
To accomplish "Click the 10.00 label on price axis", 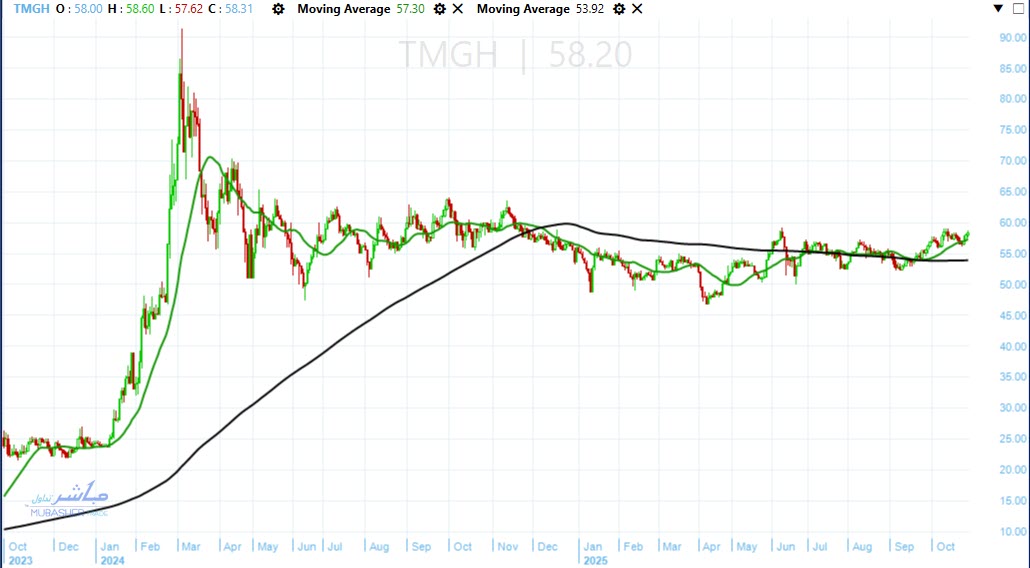I will tap(1012, 532).
